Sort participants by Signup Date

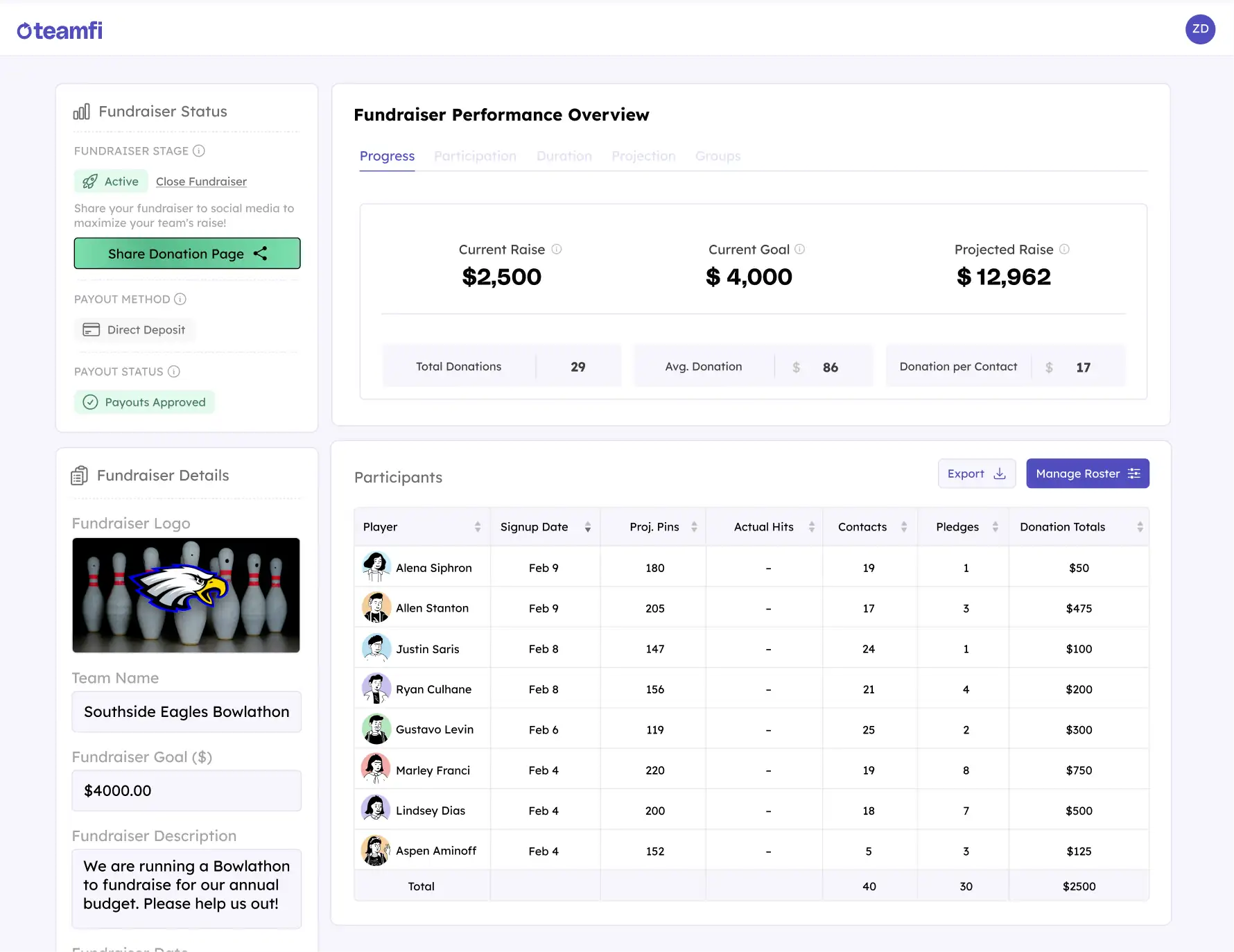coord(586,526)
